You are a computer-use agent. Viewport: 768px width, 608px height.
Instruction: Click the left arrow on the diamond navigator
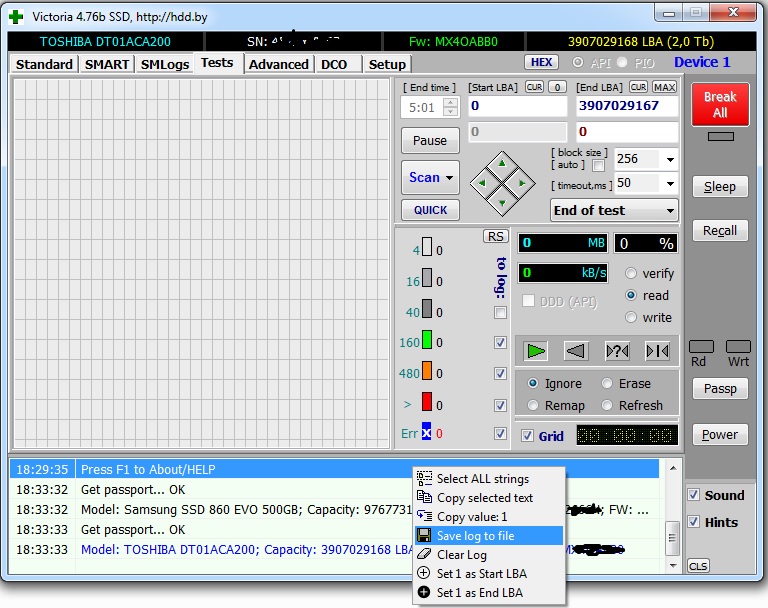[482, 183]
